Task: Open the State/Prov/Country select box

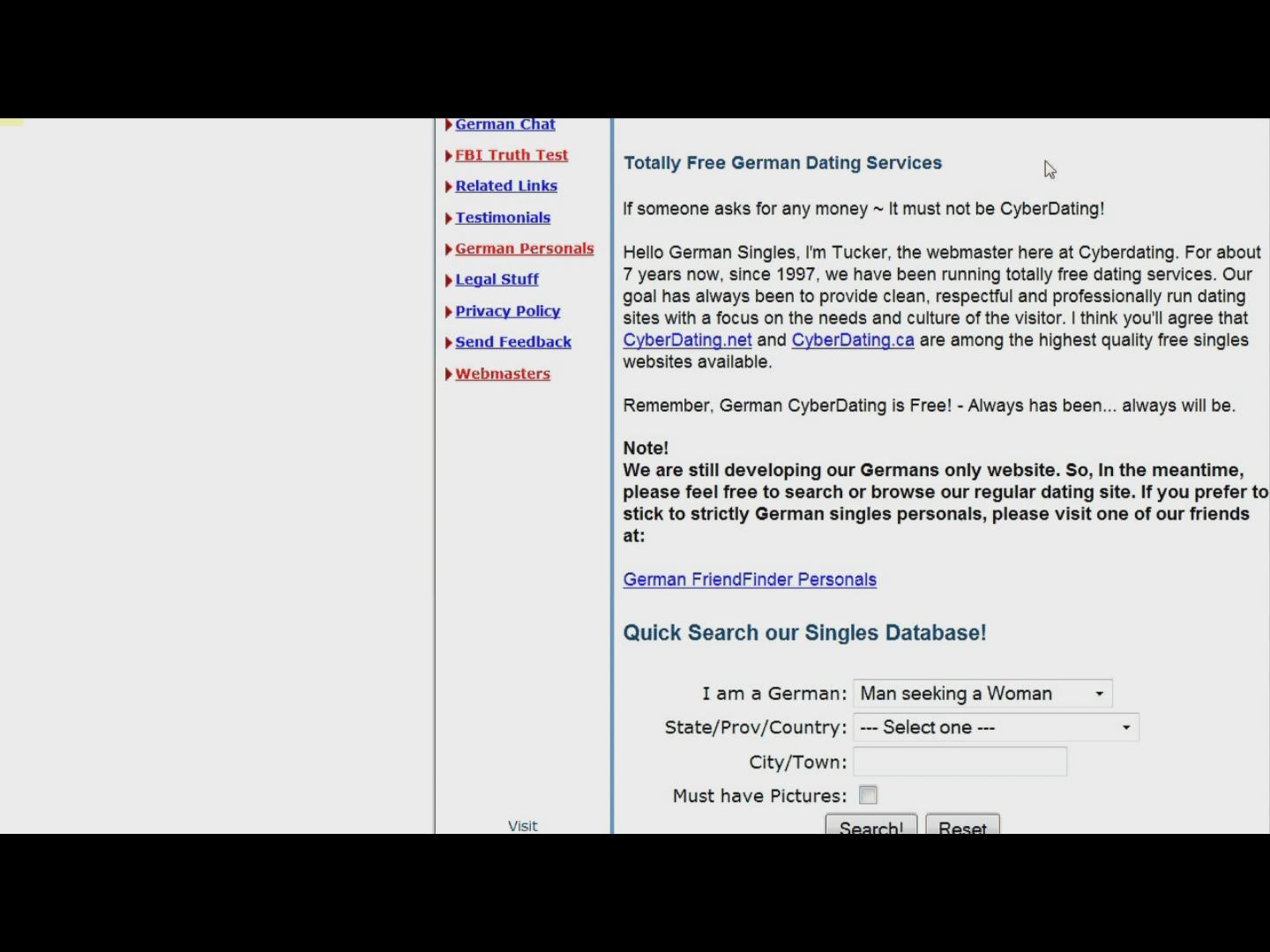Action: [x=996, y=727]
